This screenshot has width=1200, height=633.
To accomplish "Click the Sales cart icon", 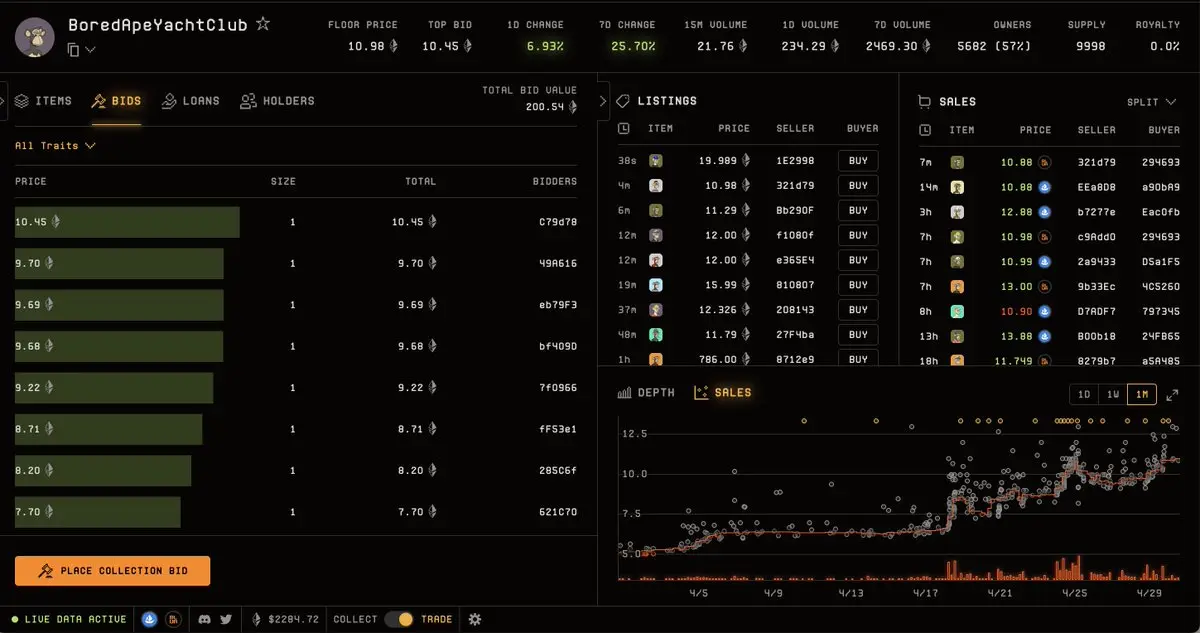I will (925, 102).
